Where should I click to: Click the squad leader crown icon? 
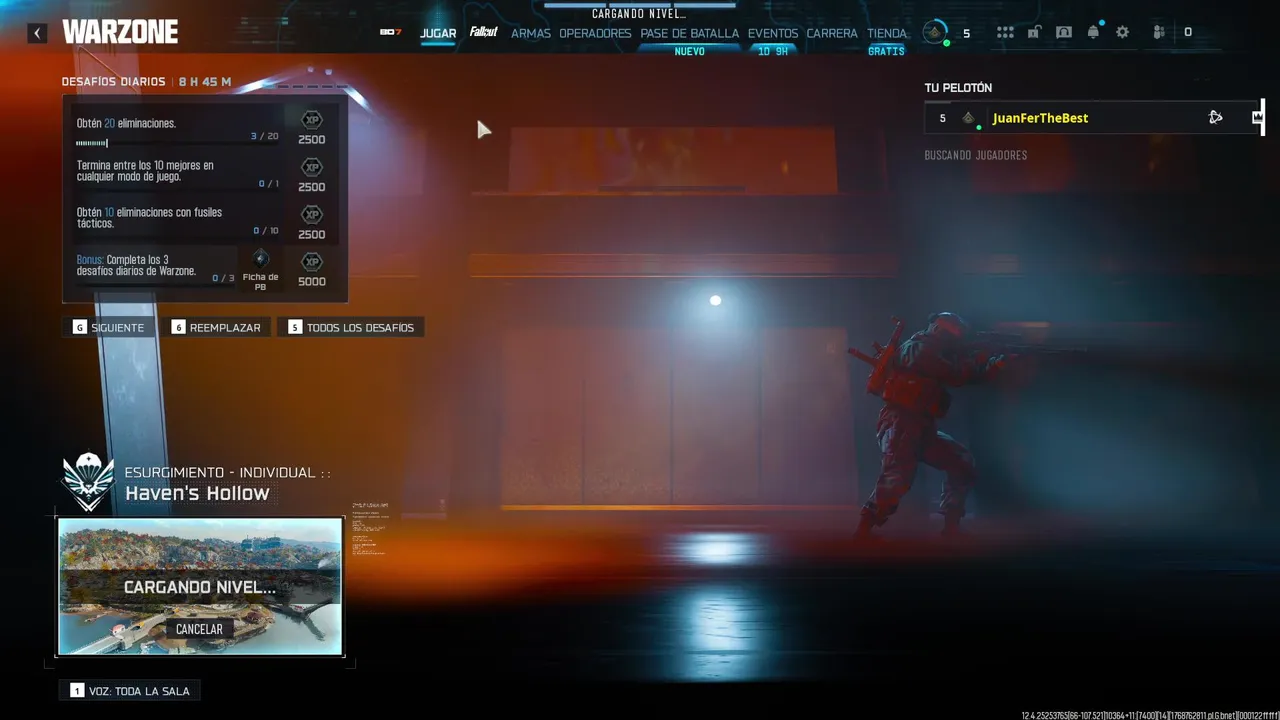click(x=1257, y=118)
